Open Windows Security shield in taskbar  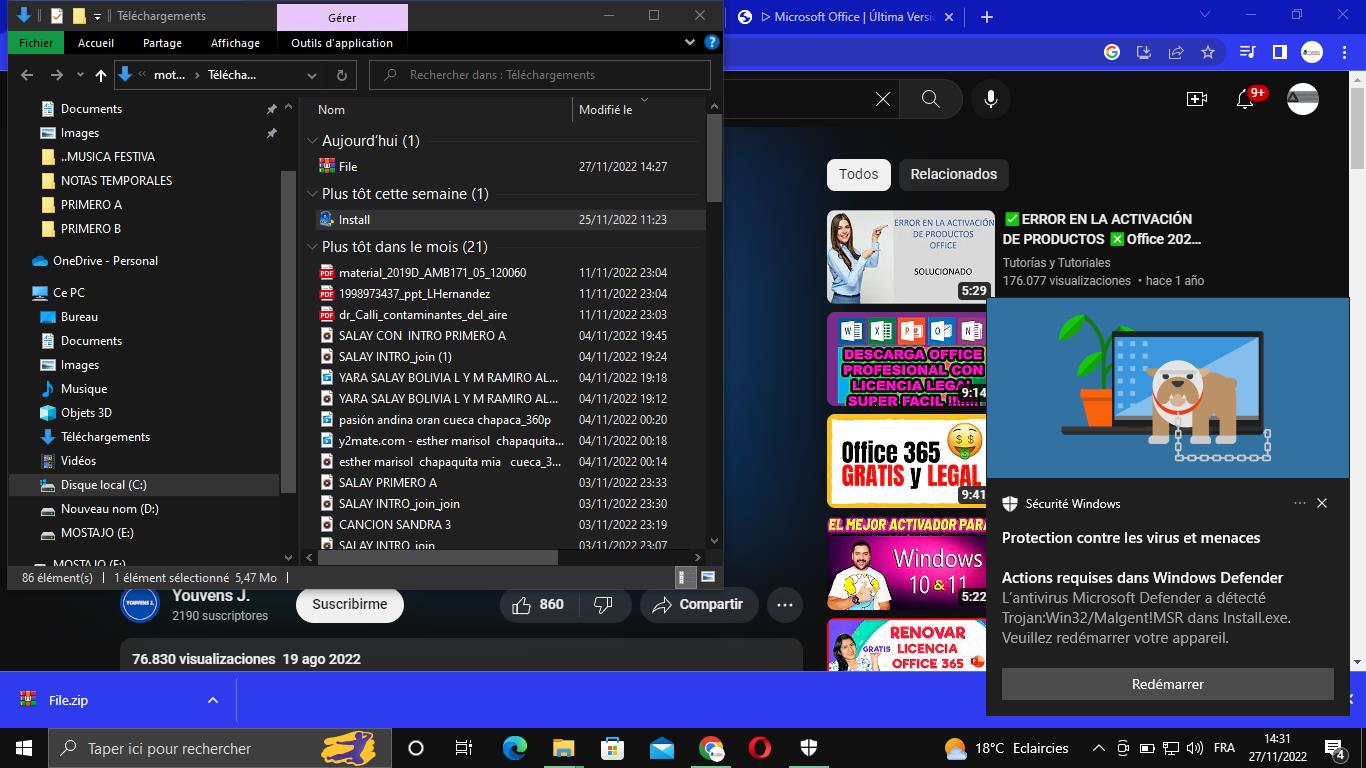click(809, 748)
